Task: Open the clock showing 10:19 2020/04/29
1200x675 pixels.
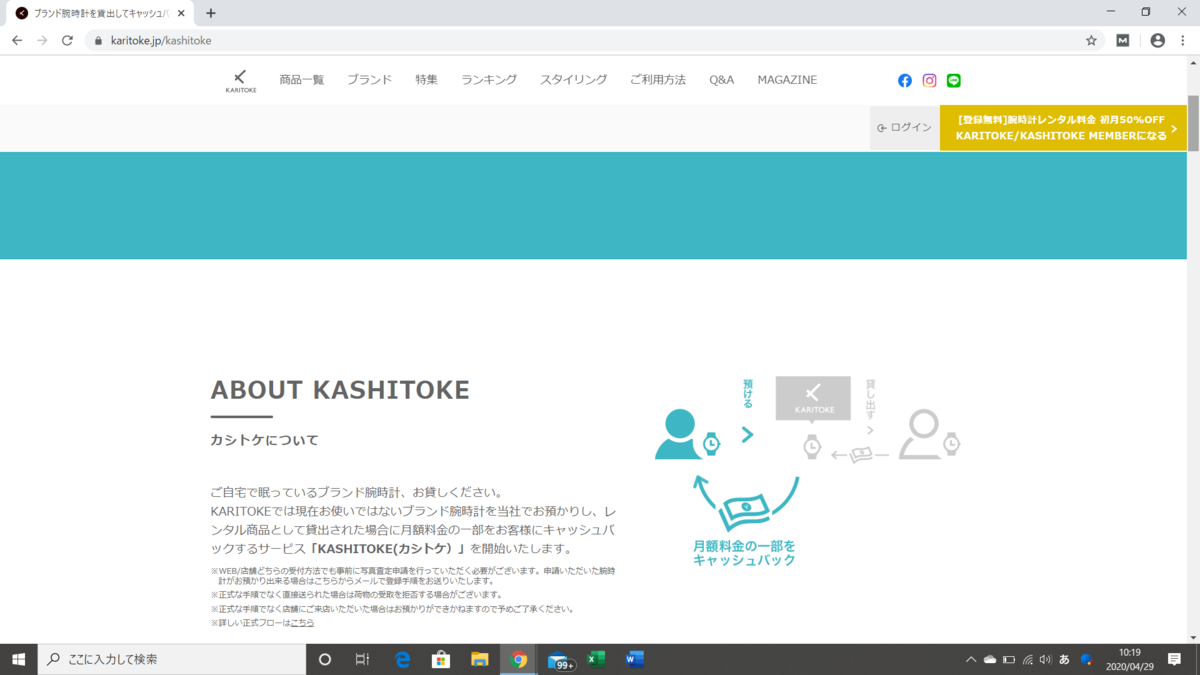Action: pyautogui.click(x=1130, y=659)
